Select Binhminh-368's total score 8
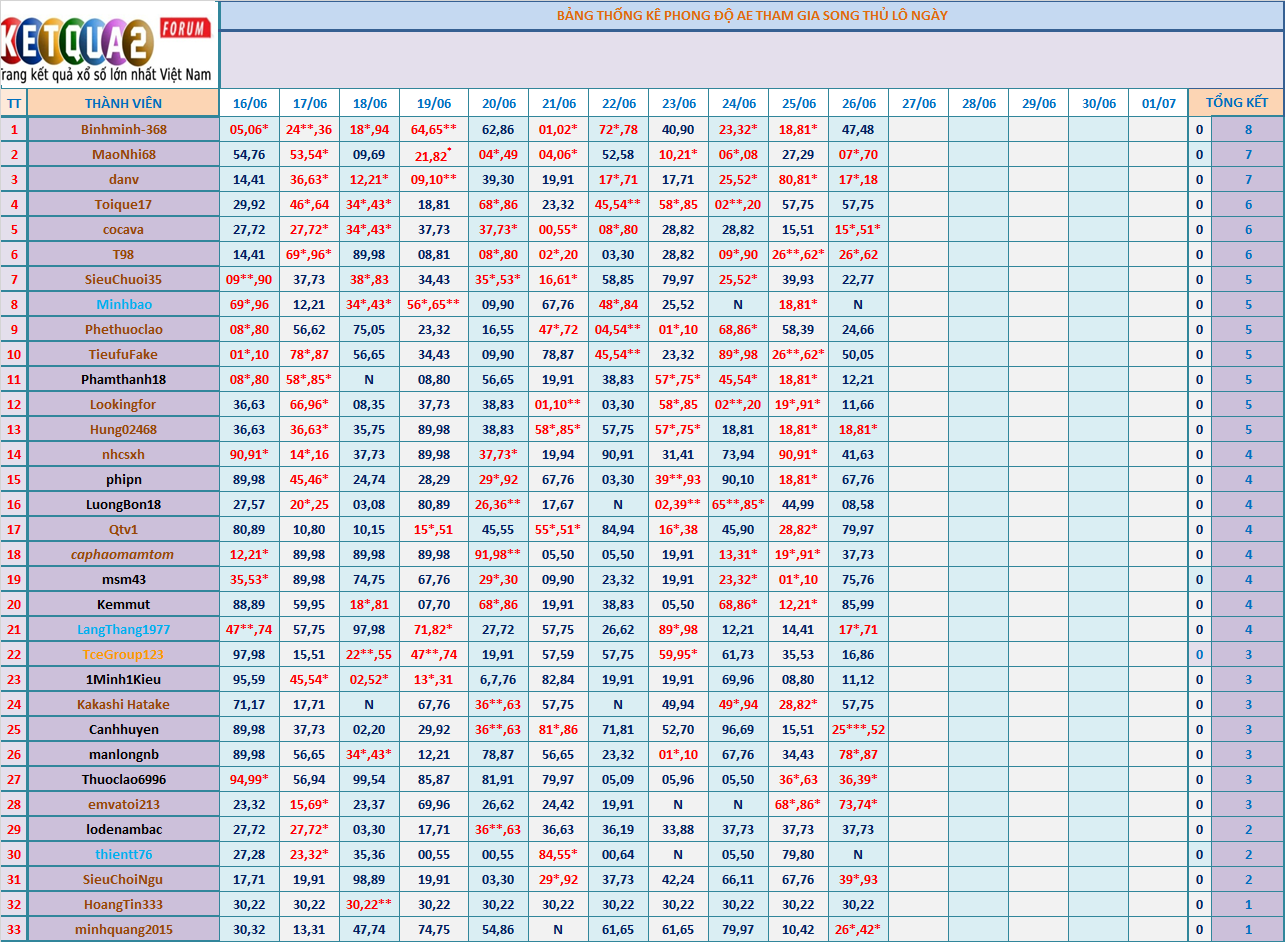Viewport: 1285px width, 942px height. [1248, 129]
